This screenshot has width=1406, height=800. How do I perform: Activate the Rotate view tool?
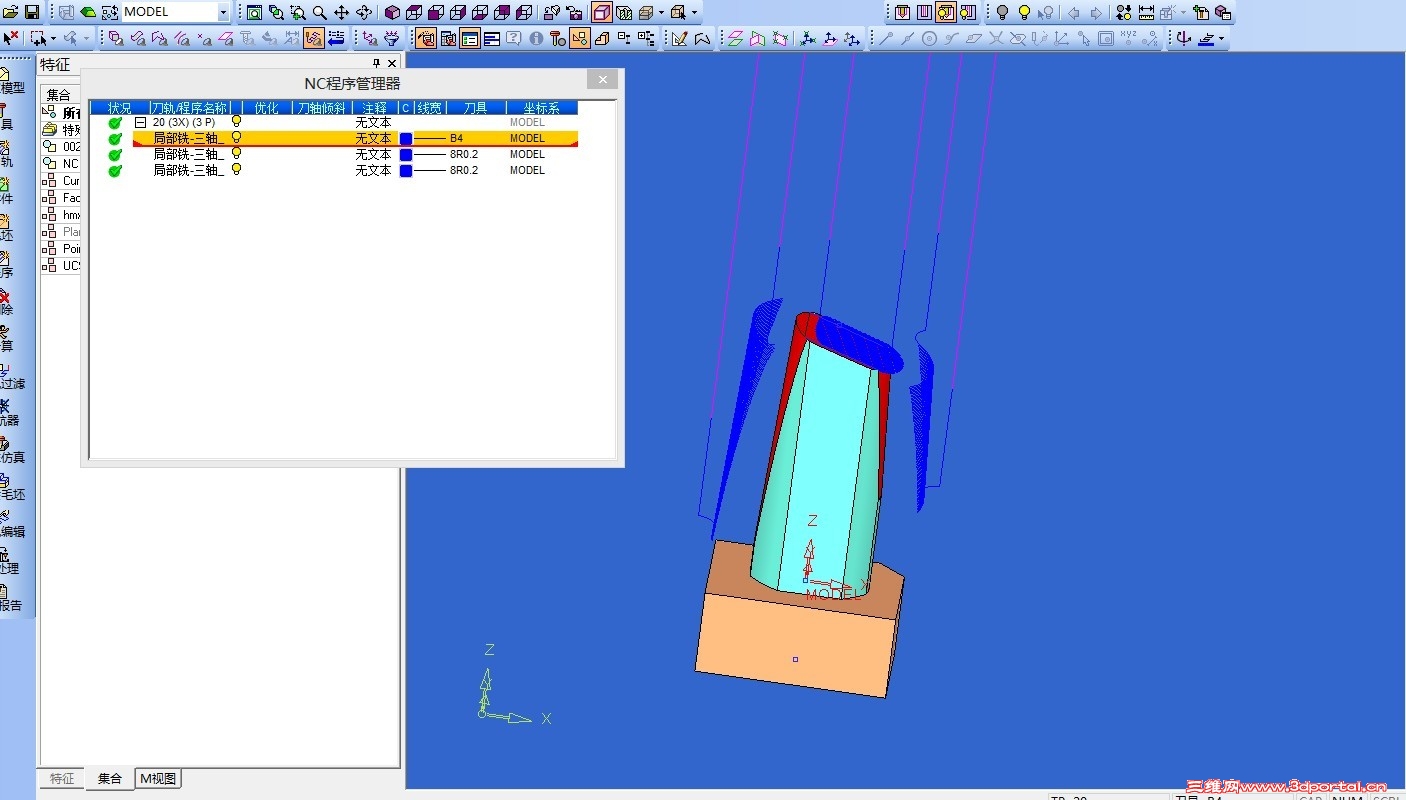364,12
